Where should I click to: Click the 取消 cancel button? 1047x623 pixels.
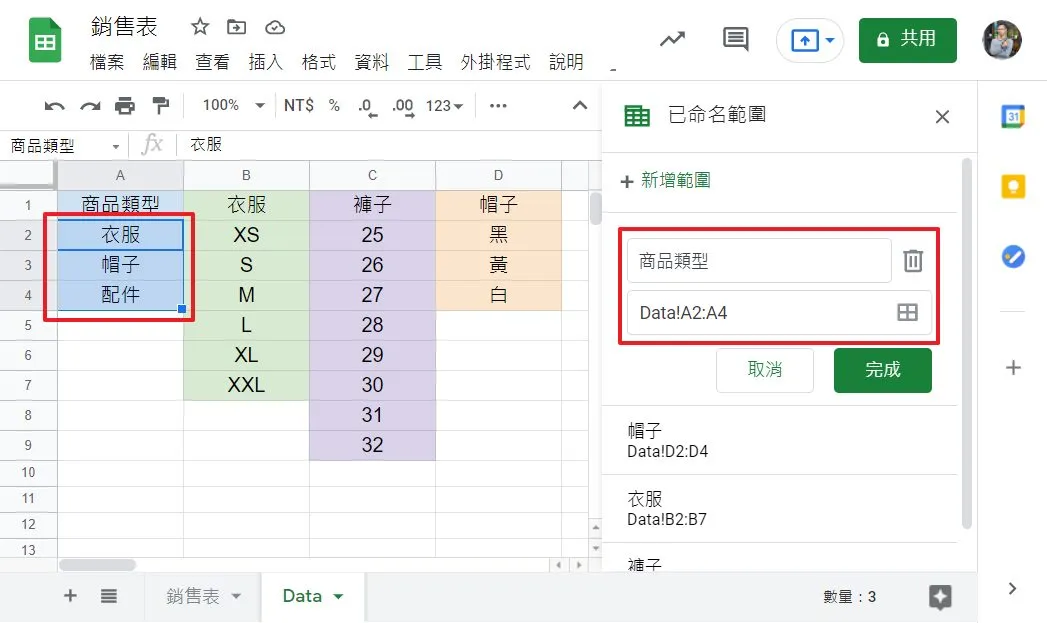765,370
